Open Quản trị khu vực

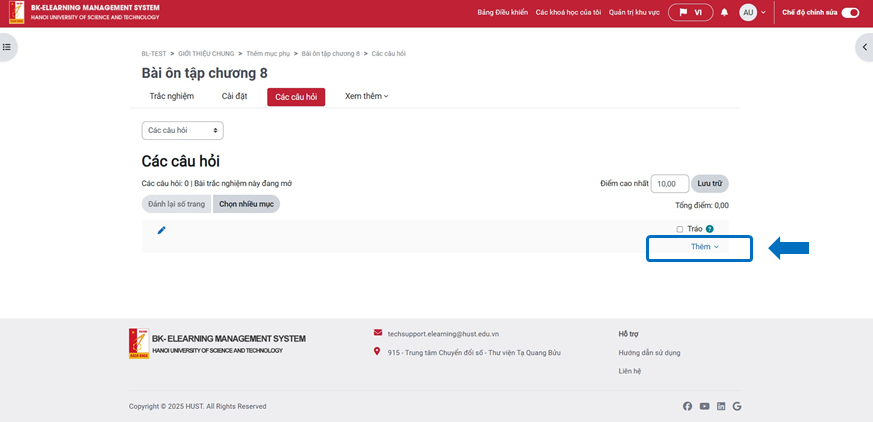[634, 12]
